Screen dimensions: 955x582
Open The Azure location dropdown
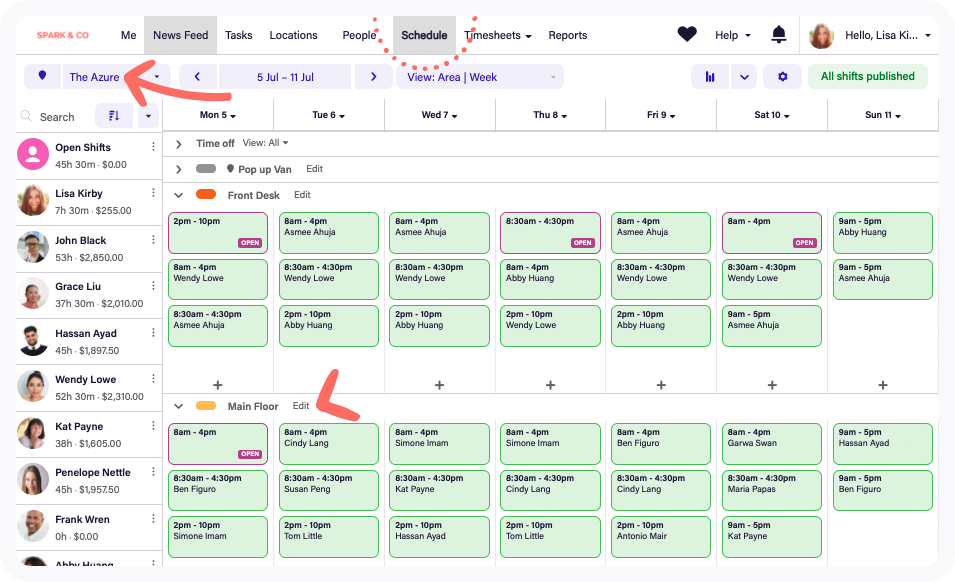coord(116,77)
